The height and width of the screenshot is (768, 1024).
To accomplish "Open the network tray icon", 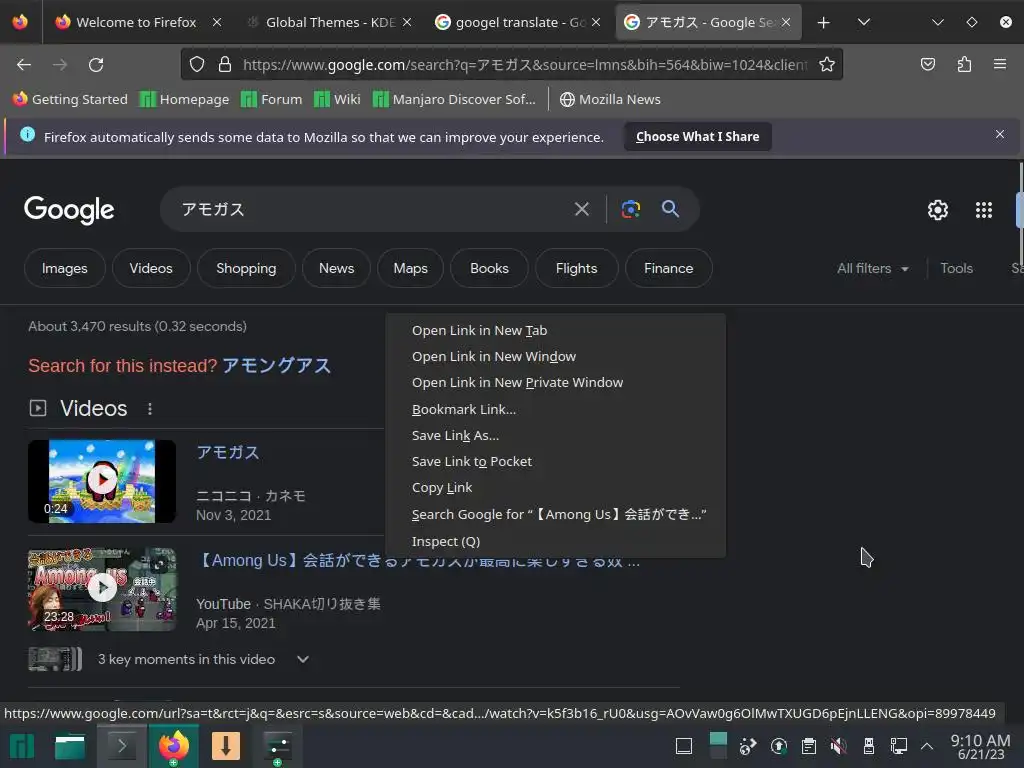I will point(899,746).
